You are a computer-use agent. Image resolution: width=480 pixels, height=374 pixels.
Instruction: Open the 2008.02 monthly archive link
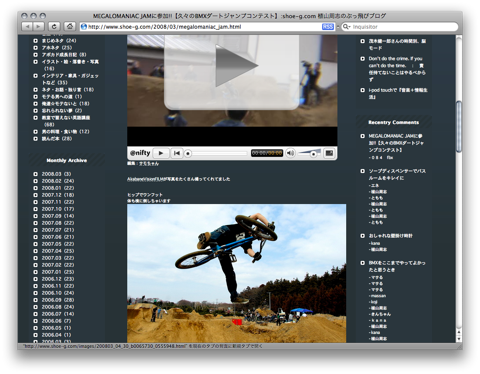(57, 181)
